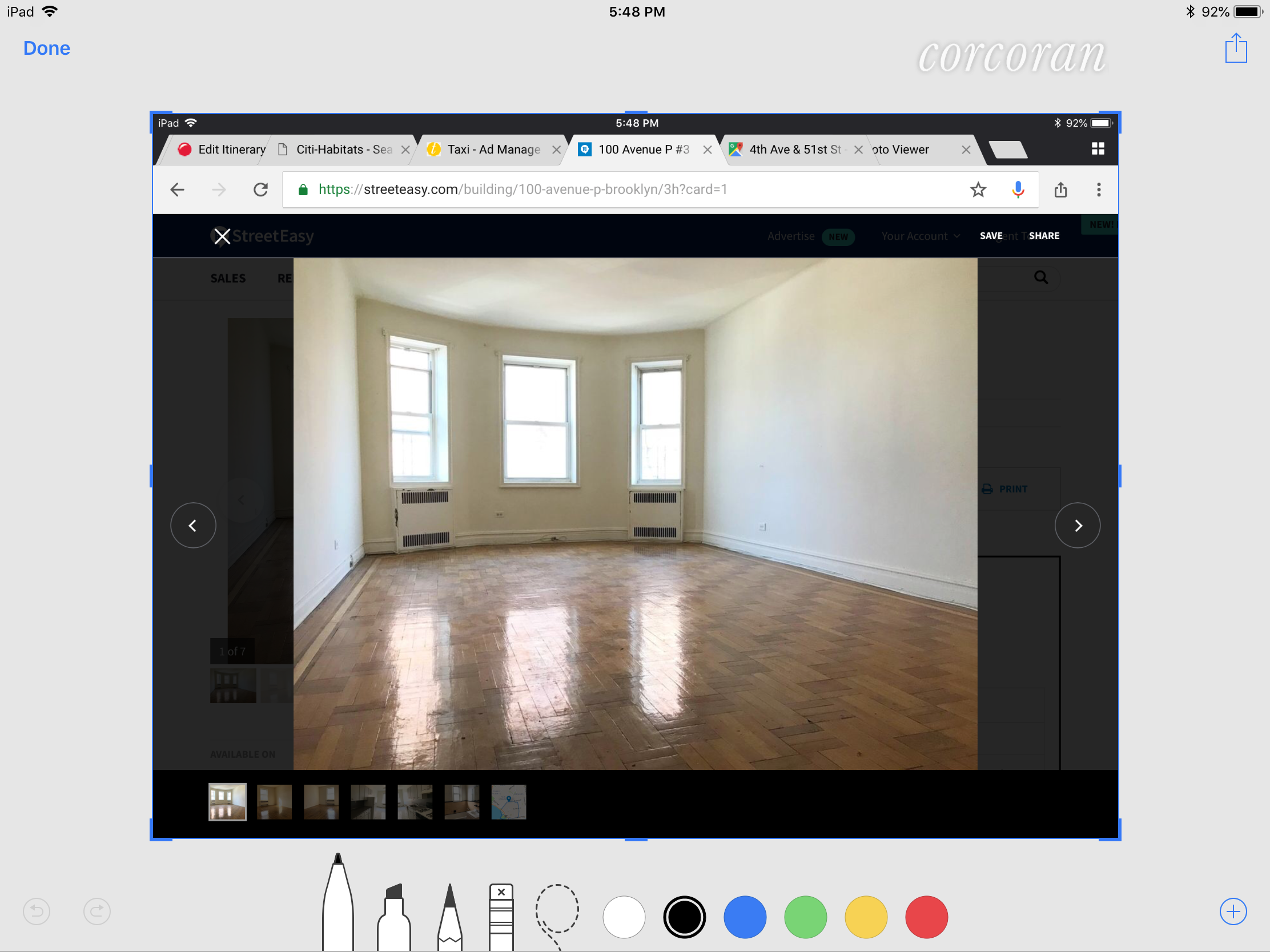Switch to the Citi-Habitats tab
Screen dimensions: 1270x952
[343, 150]
